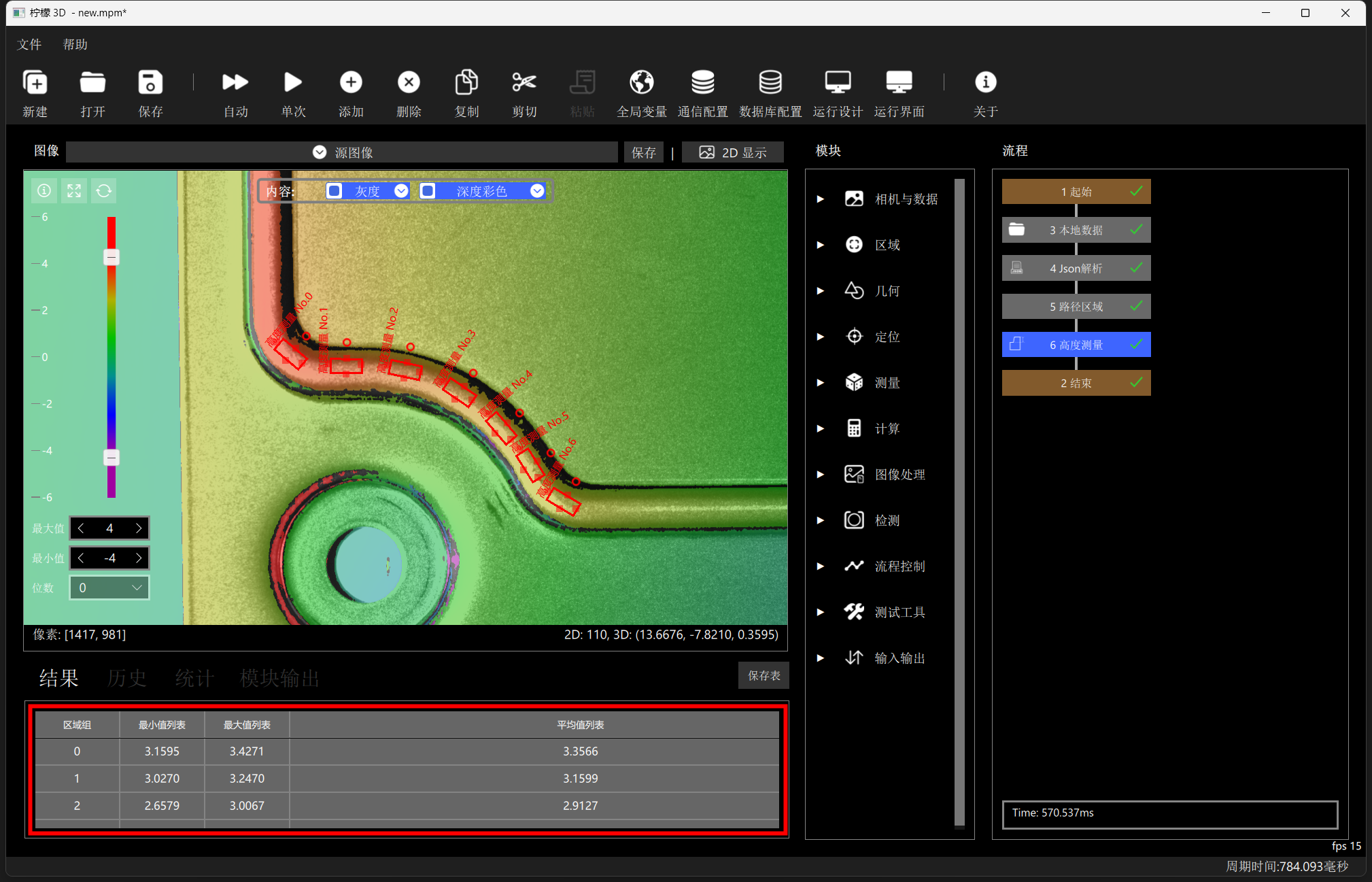
Task: Expand the 图像处理 module group
Action: point(821,474)
